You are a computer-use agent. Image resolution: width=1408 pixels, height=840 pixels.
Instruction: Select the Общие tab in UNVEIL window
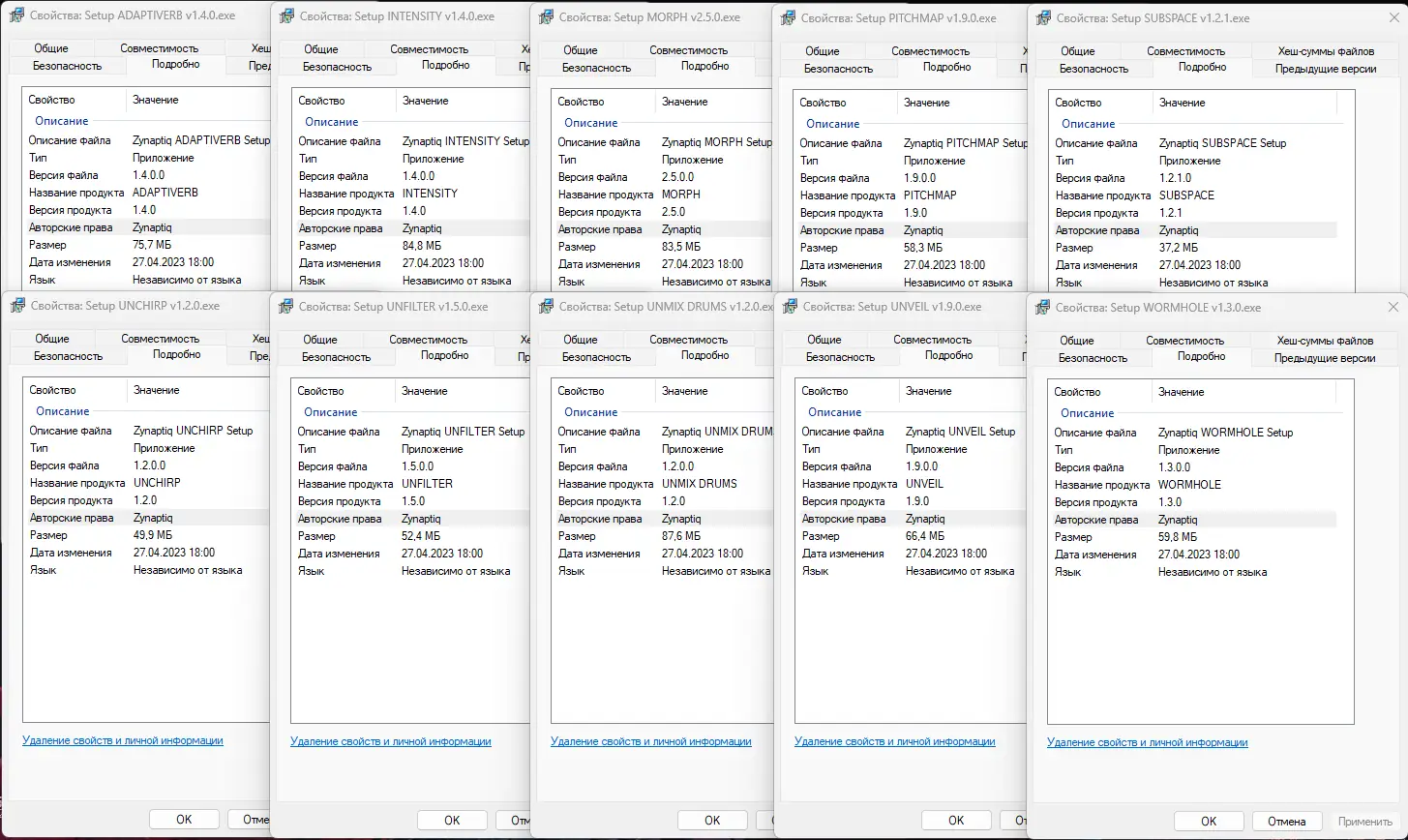tap(824, 340)
